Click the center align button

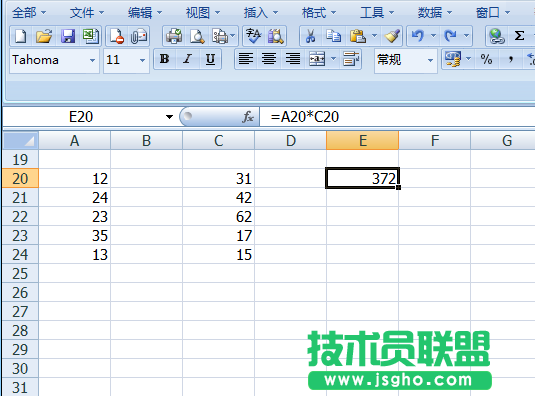click(269, 59)
